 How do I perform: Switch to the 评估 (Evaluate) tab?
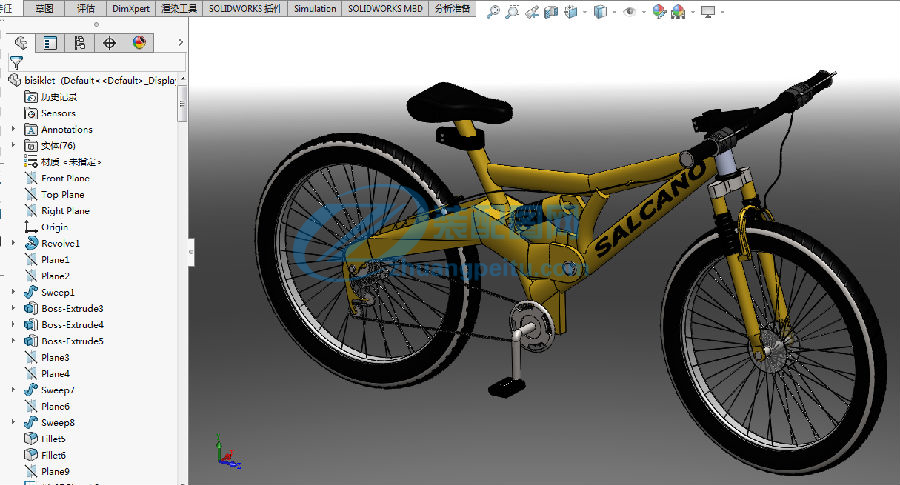click(x=86, y=9)
